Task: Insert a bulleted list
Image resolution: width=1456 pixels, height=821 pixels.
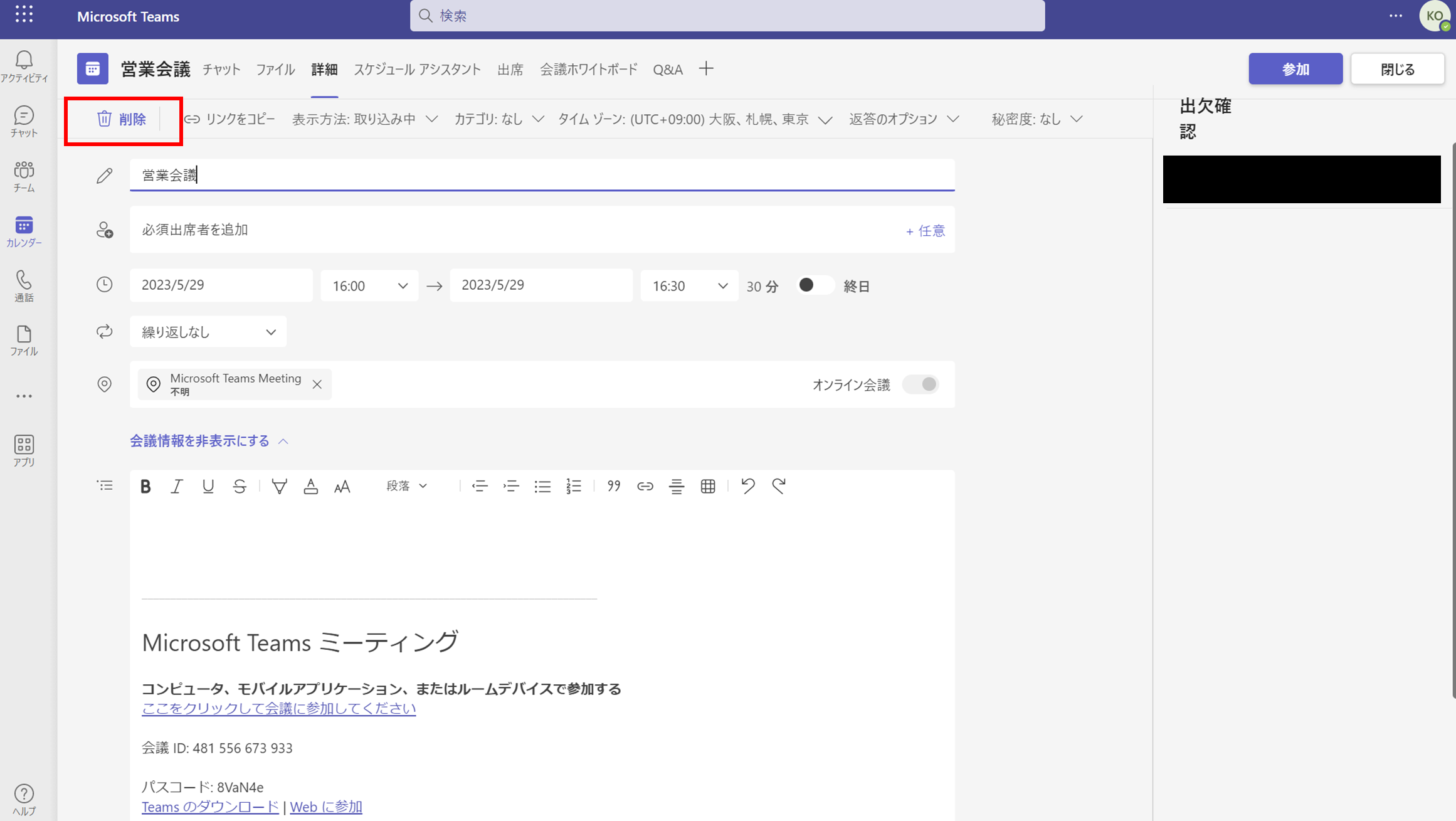Action: (x=542, y=486)
